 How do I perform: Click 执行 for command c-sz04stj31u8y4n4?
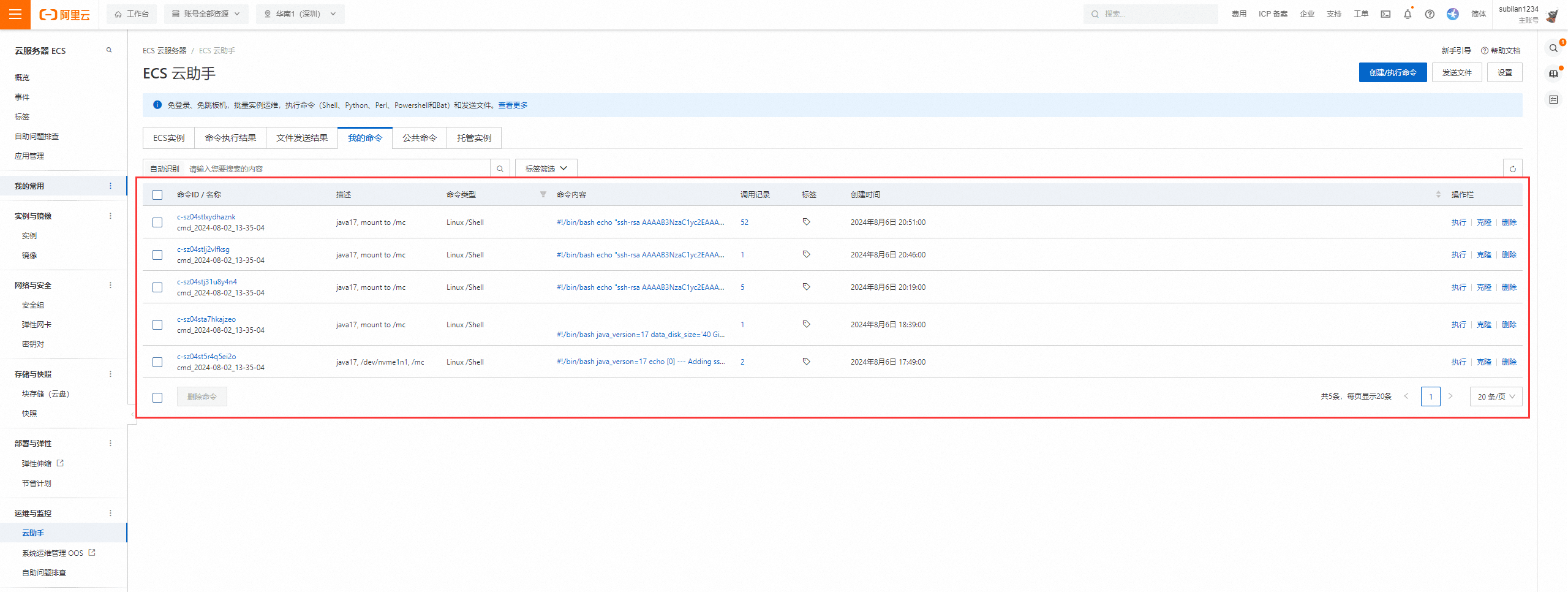[1458, 287]
